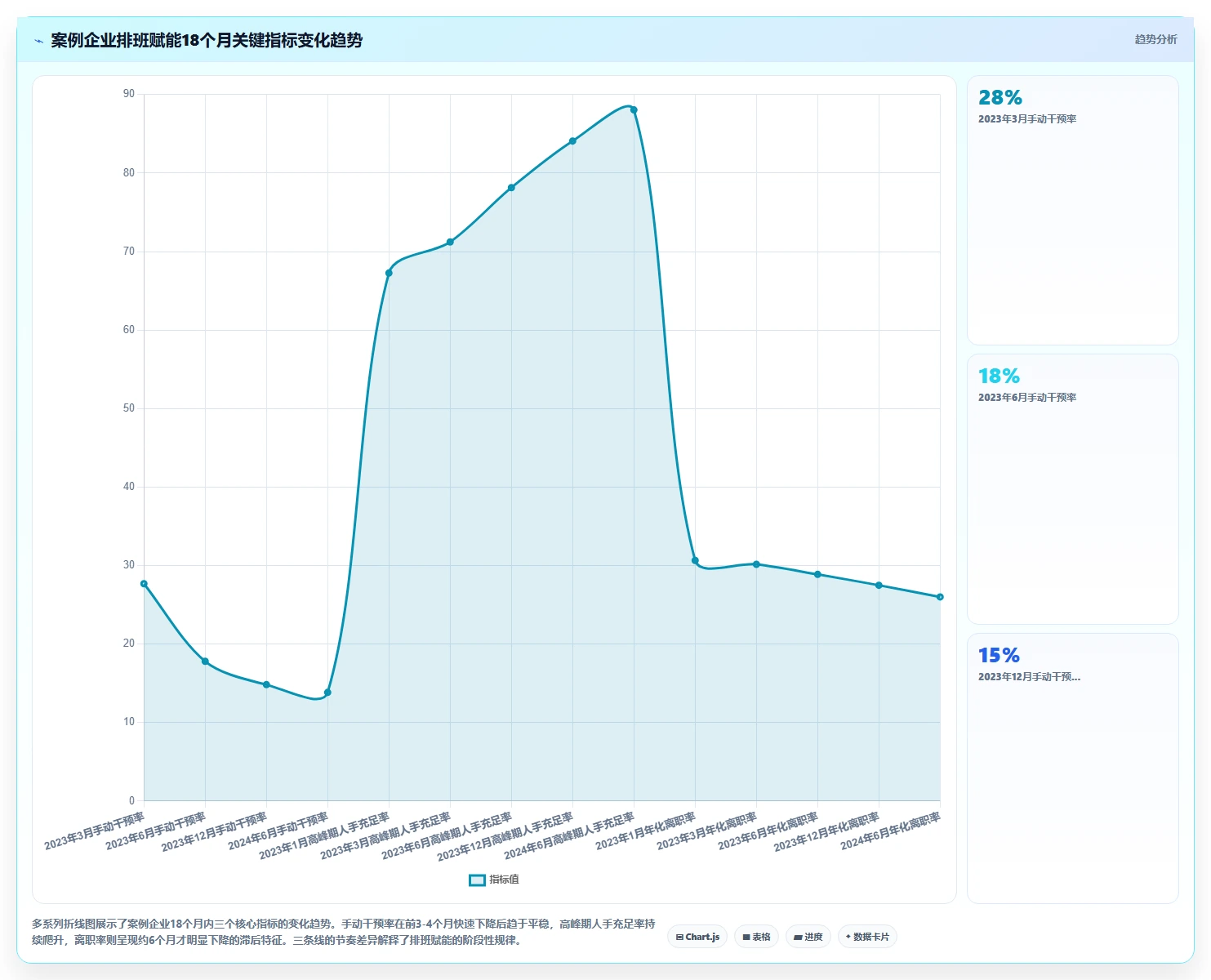Click the description paragraph starting 多系列折线图展示了
The width and height of the screenshot is (1211, 980).
(343, 932)
